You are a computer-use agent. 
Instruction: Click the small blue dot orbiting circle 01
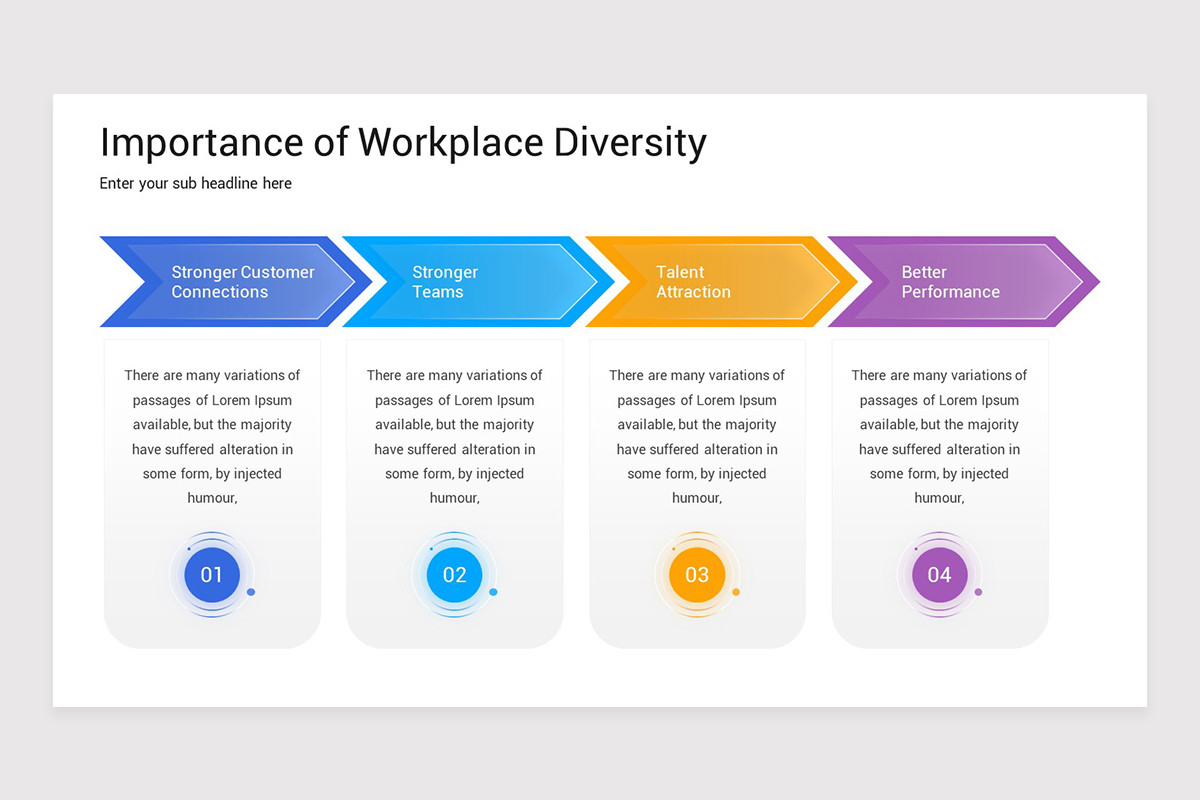coord(251,592)
